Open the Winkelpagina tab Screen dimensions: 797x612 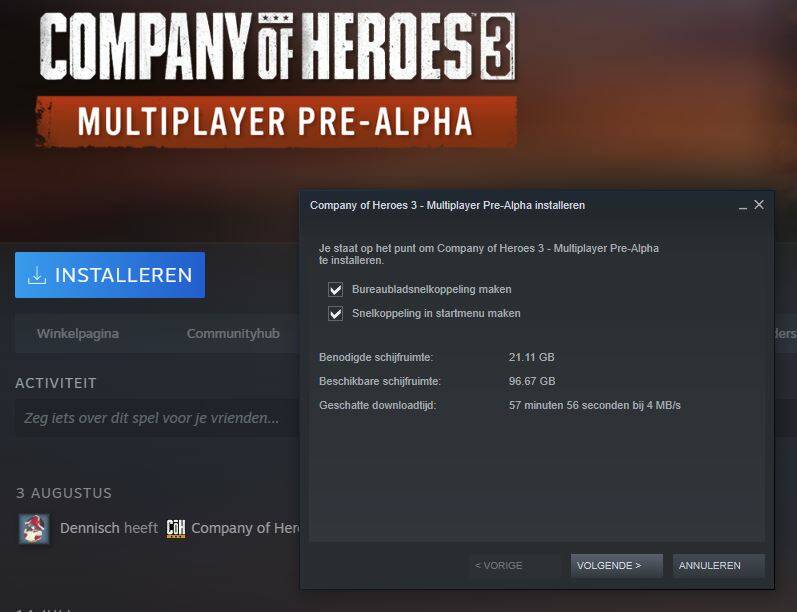(x=78, y=334)
